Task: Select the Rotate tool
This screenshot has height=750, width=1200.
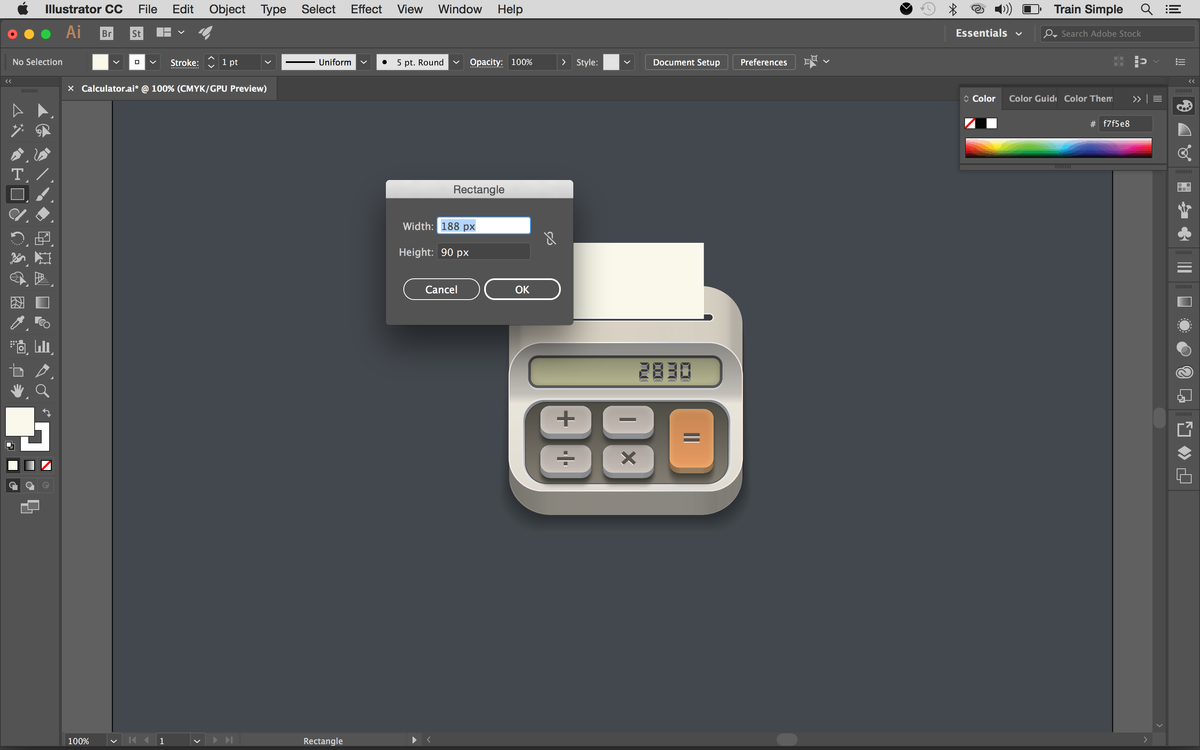Action: (x=17, y=237)
